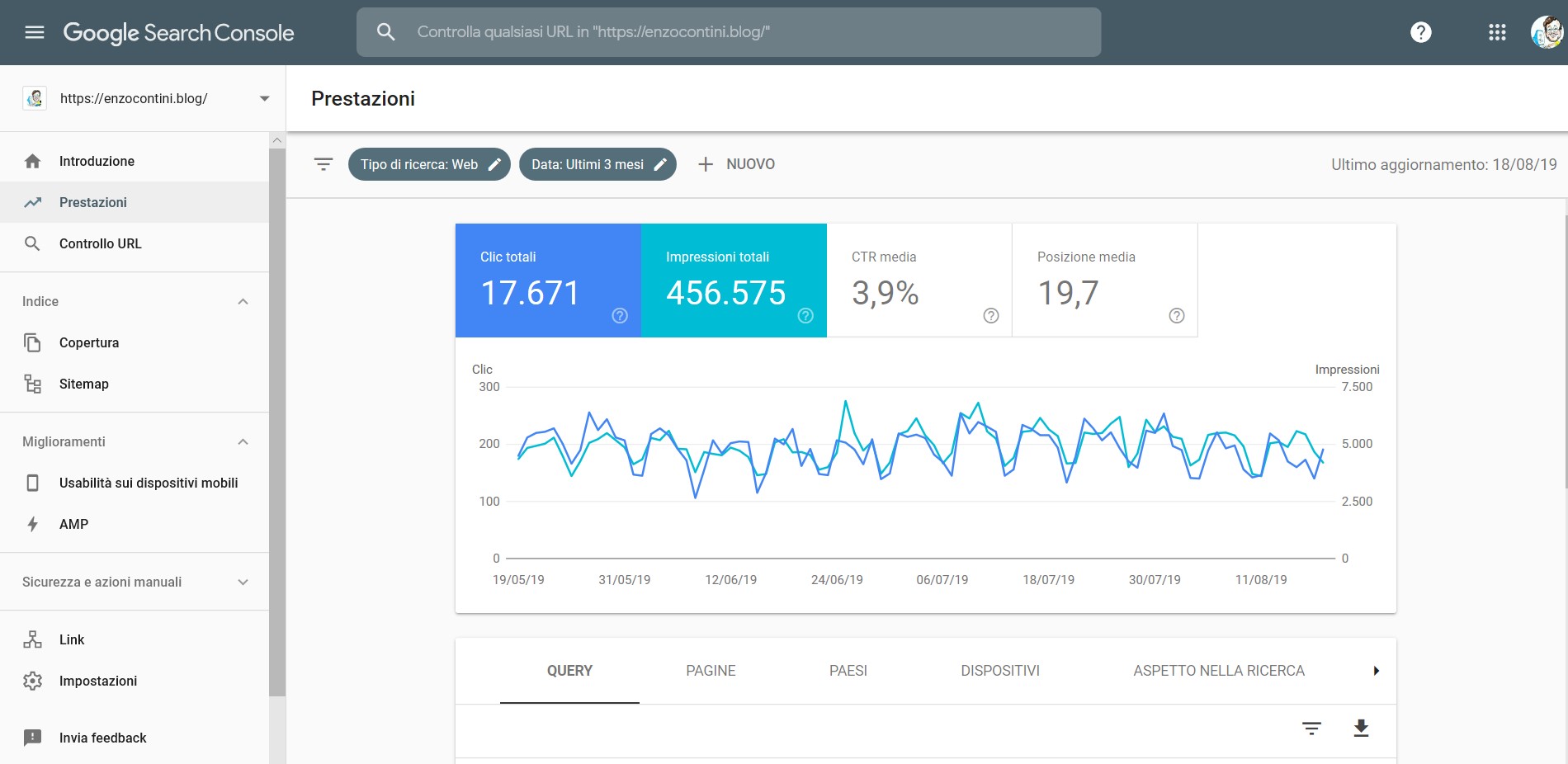Click the help question mark icon

(1420, 32)
